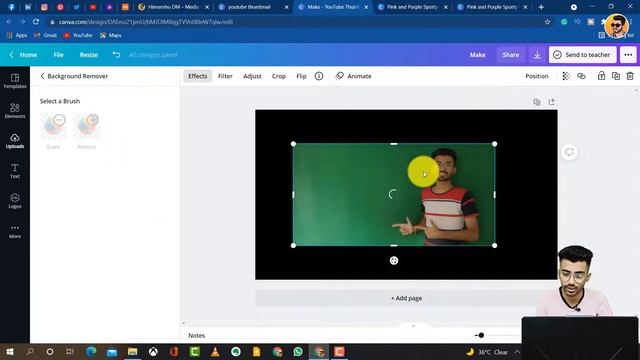Open Microsoft Edge from the taskbar

coord(91,351)
